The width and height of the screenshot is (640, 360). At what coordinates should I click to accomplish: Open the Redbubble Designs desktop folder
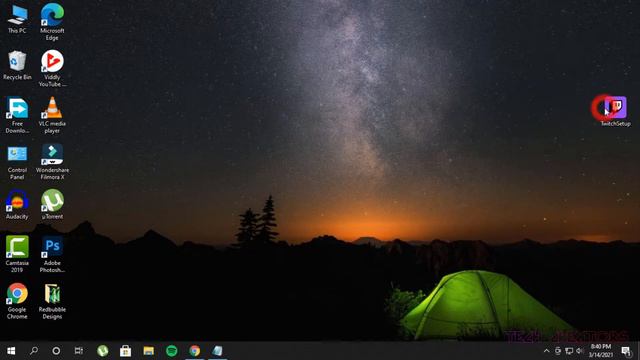(52, 301)
